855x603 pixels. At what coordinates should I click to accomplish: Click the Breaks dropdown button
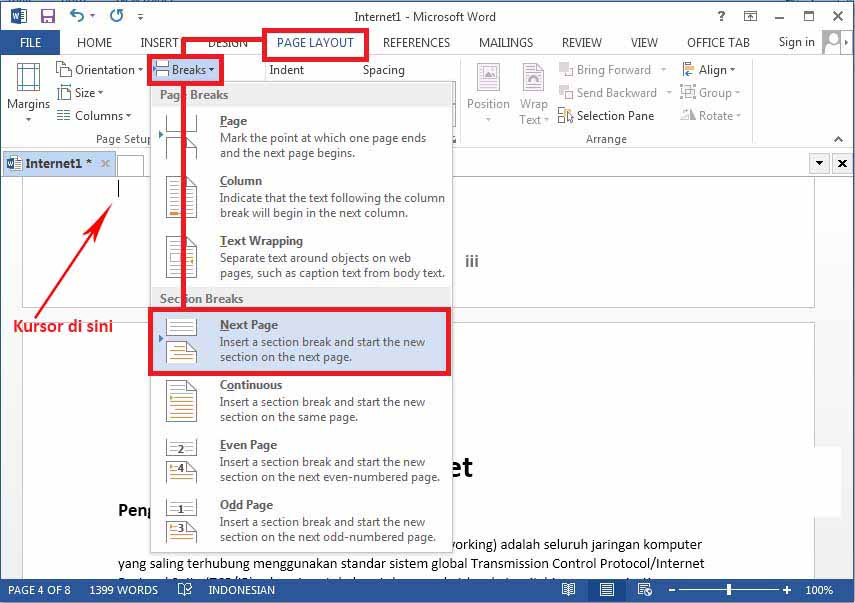185,70
